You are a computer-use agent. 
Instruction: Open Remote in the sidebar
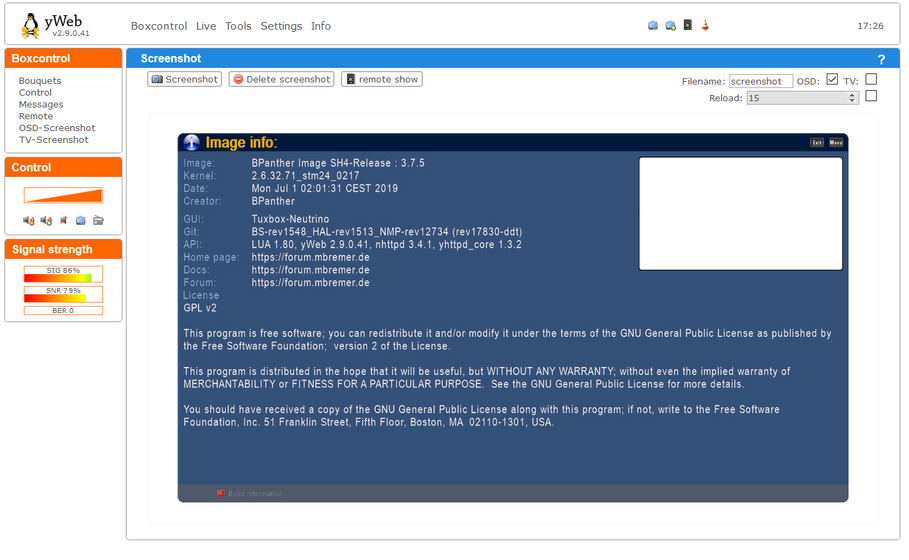pos(35,116)
